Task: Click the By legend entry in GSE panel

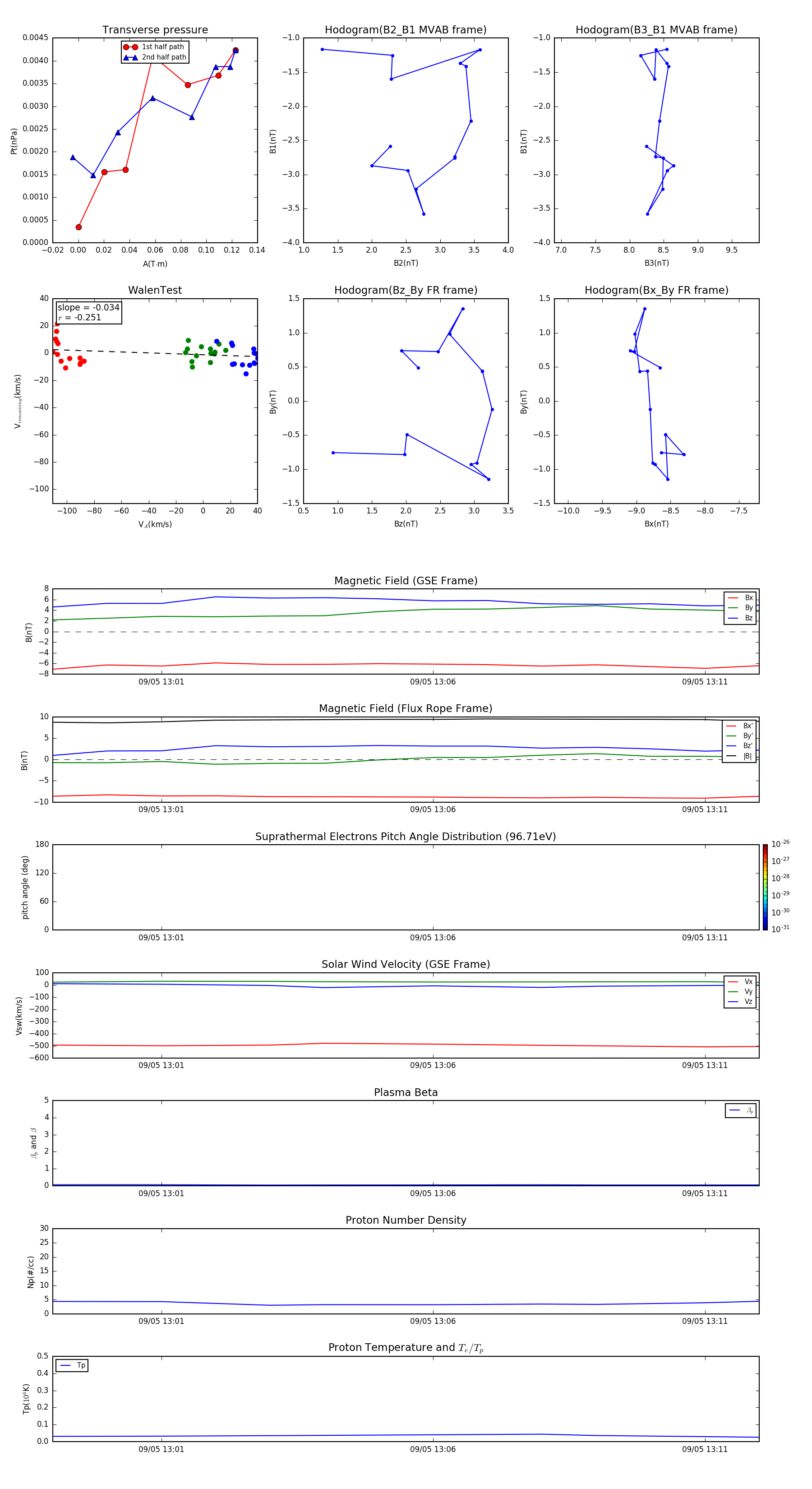Action: (x=740, y=607)
